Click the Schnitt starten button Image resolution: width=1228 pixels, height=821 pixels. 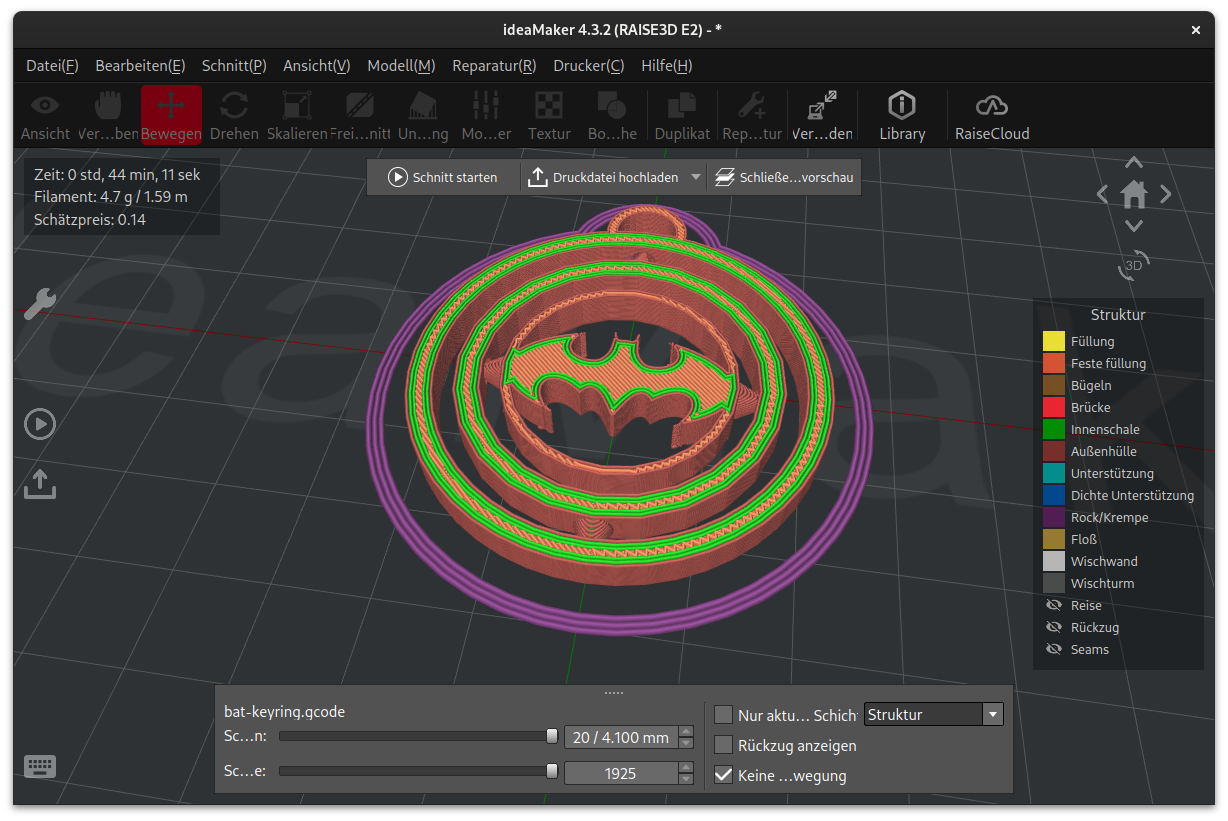coord(443,177)
